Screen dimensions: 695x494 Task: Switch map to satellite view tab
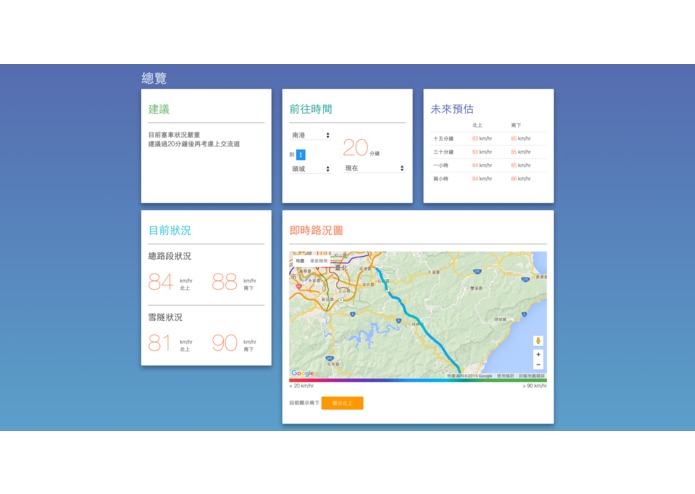click(319, 261)
